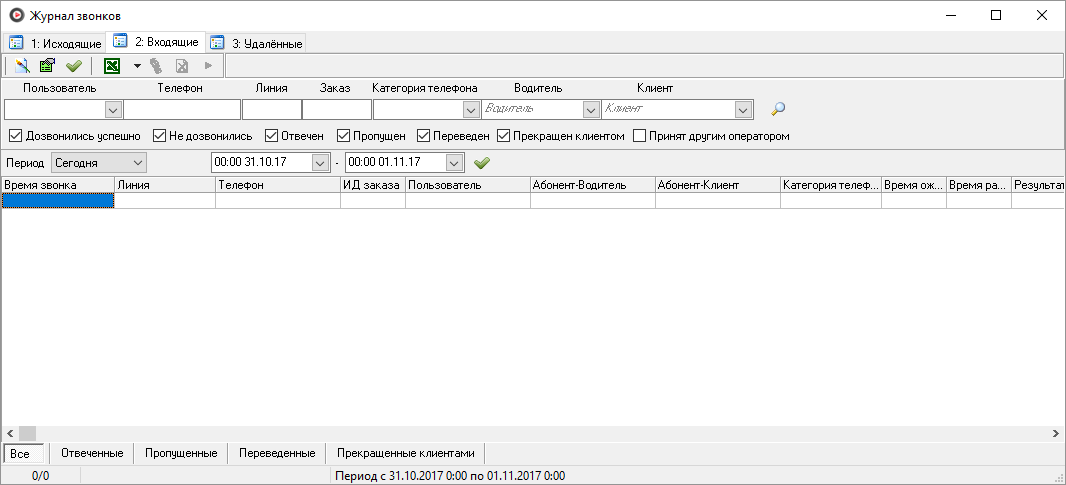Click the 'Телефон' column header

pos(277,185)
